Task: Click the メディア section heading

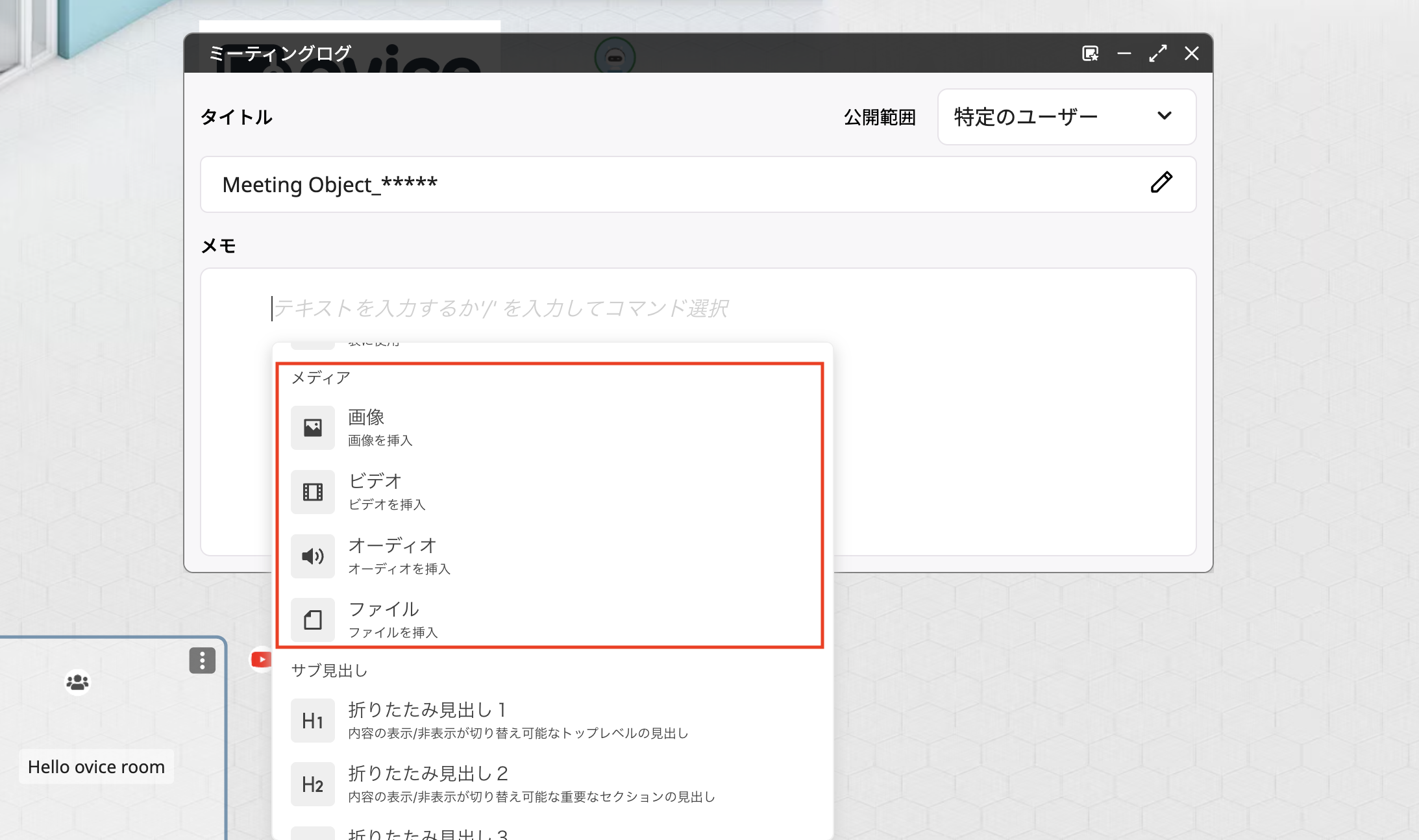Action: 321,378
